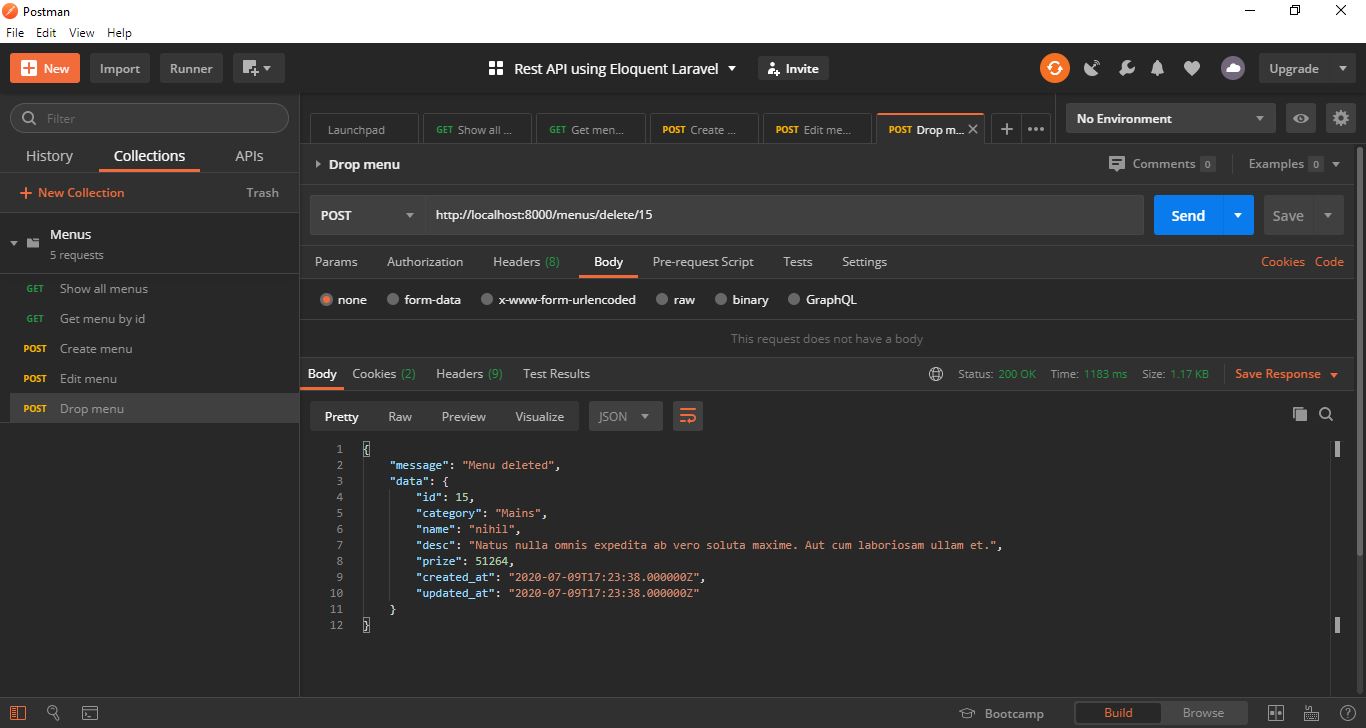Add a new request tab with plus

(x=1007, y=129)
